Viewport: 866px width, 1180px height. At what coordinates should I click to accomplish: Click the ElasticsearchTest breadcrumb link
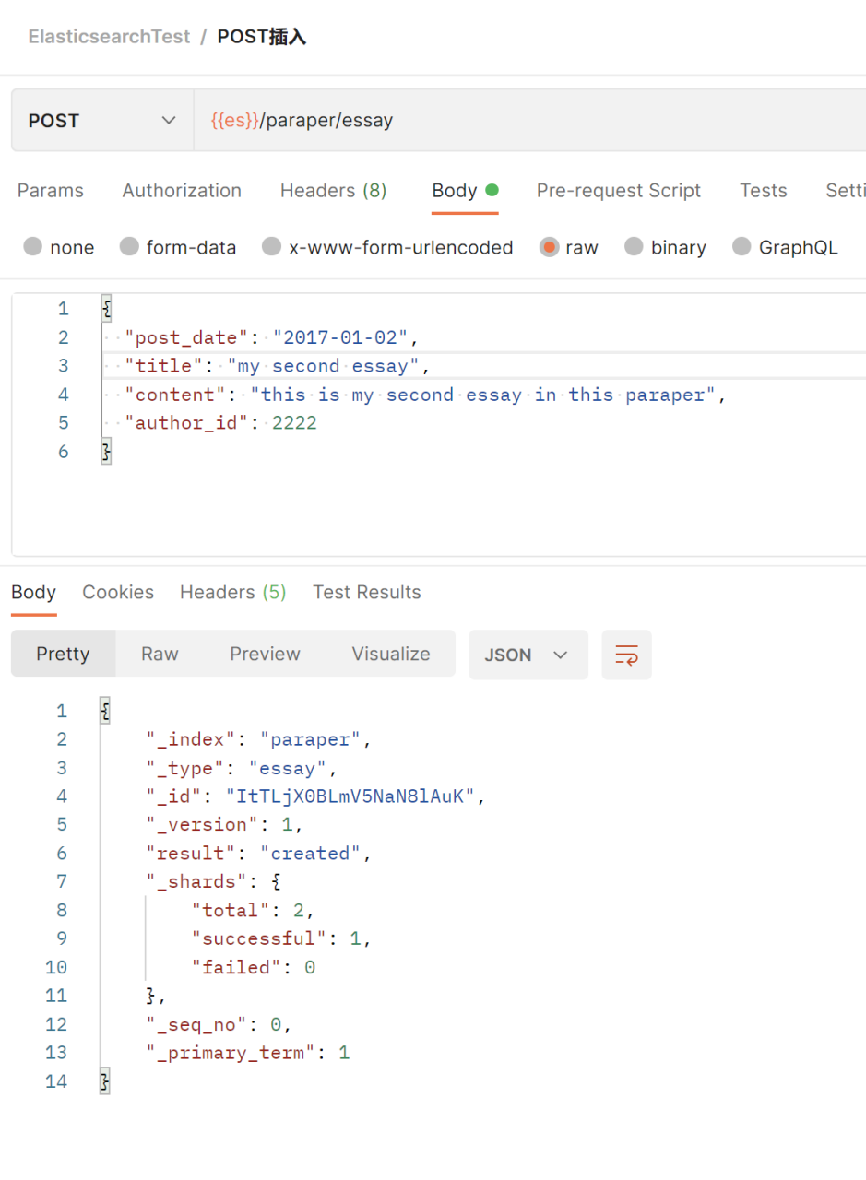point(109,36)
